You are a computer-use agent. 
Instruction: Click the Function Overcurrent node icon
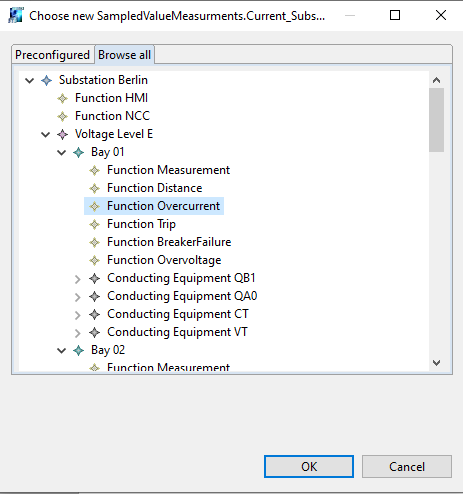pyautogui.click(x=94, y=206)
